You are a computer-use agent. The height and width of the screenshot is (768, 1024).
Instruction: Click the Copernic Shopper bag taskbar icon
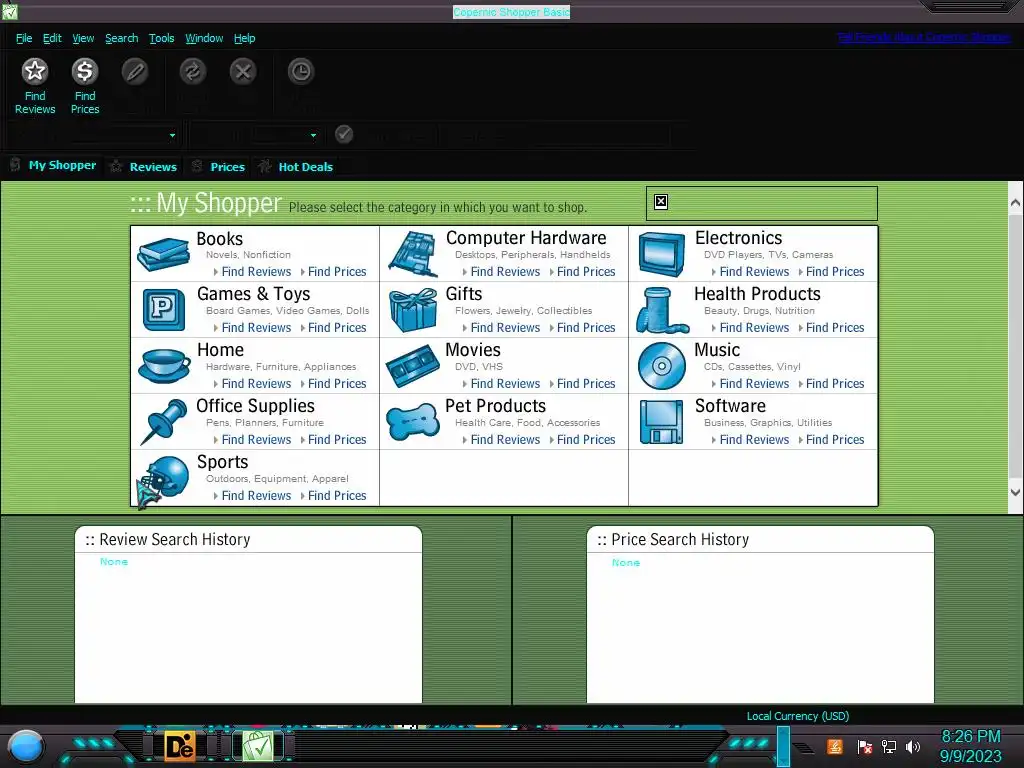[257, 746]
